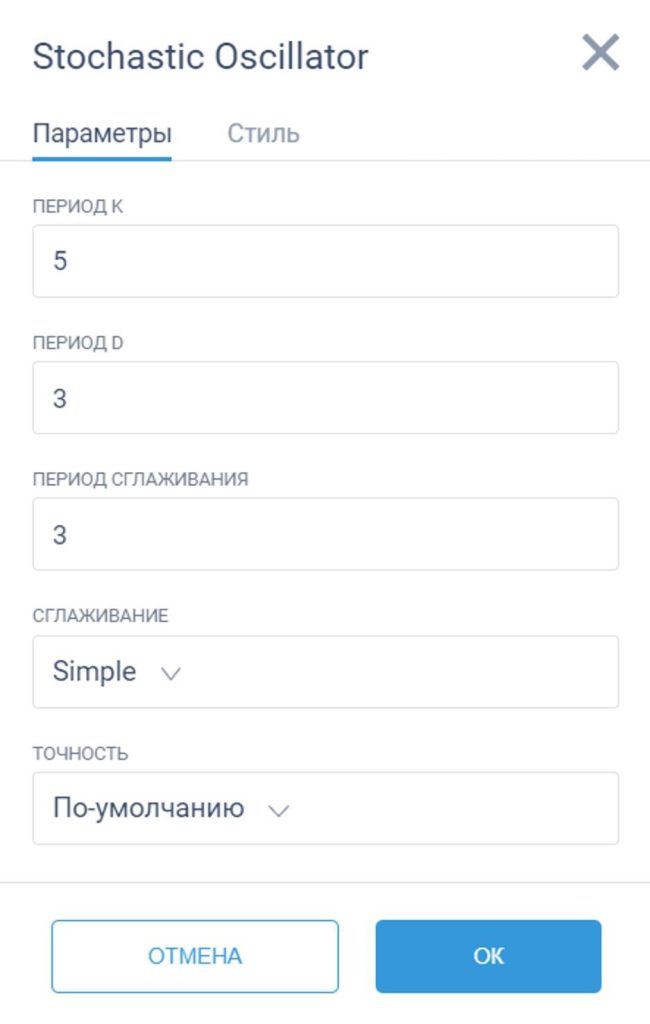The image size is (650, 1024).
Task: Click the По-умолчанию precision value
Action: [148, 809]
